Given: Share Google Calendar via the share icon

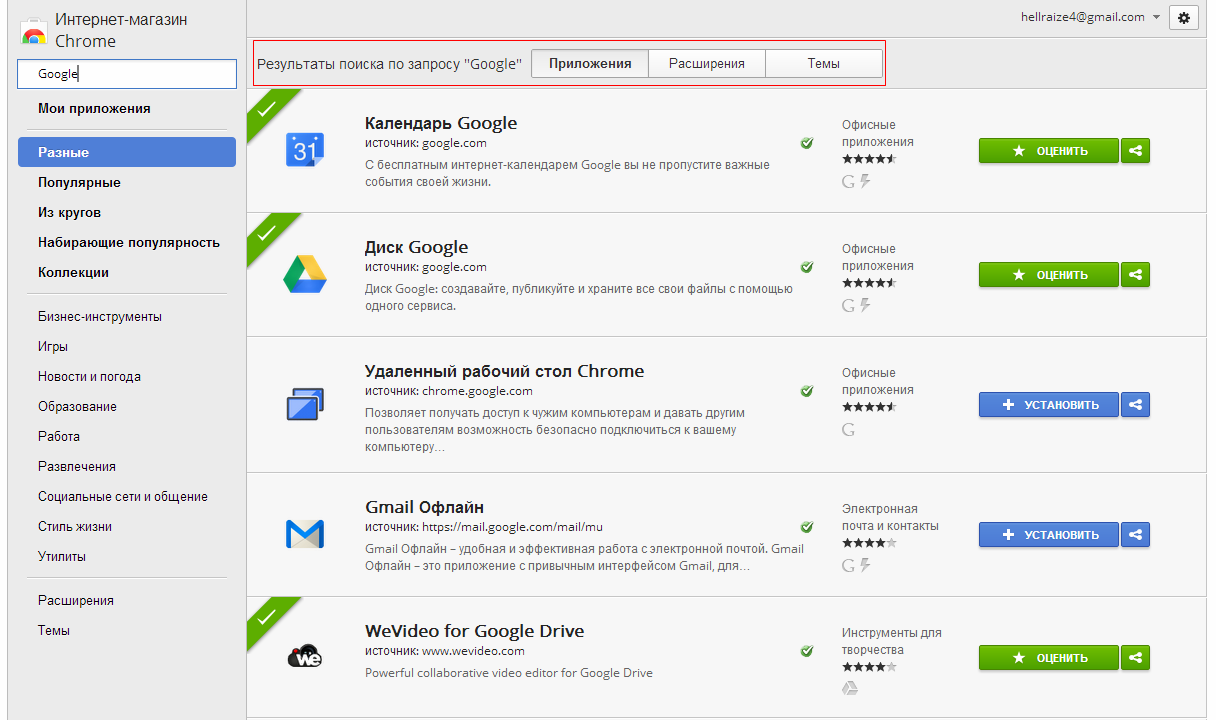Looking at the screenshot, I should tap(1135, 151).
